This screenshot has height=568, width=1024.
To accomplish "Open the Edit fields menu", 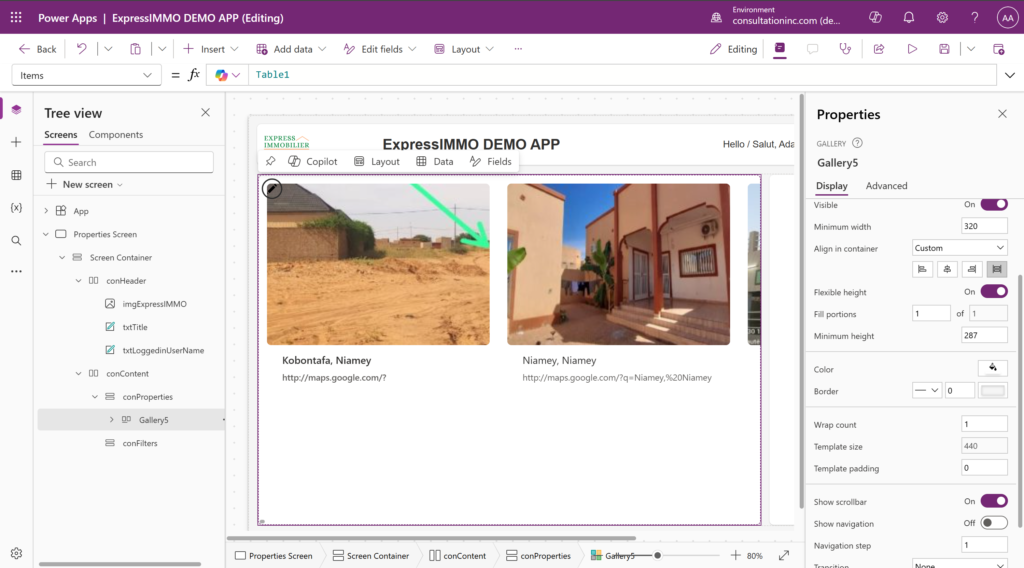I will (x=379, y=49).
